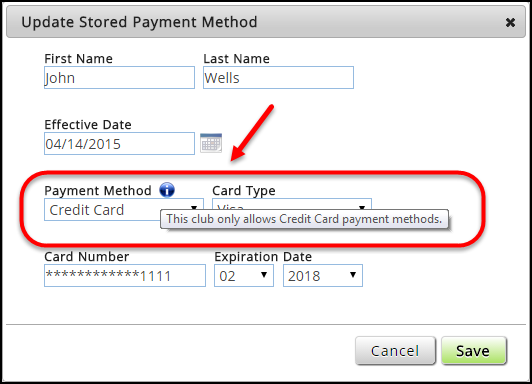
Task: Click the Effective Date input field
Action: click(x=119, y=143)
